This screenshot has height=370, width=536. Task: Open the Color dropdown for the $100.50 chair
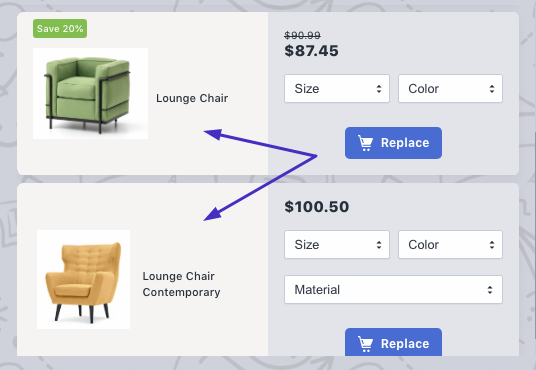[450, 245]
